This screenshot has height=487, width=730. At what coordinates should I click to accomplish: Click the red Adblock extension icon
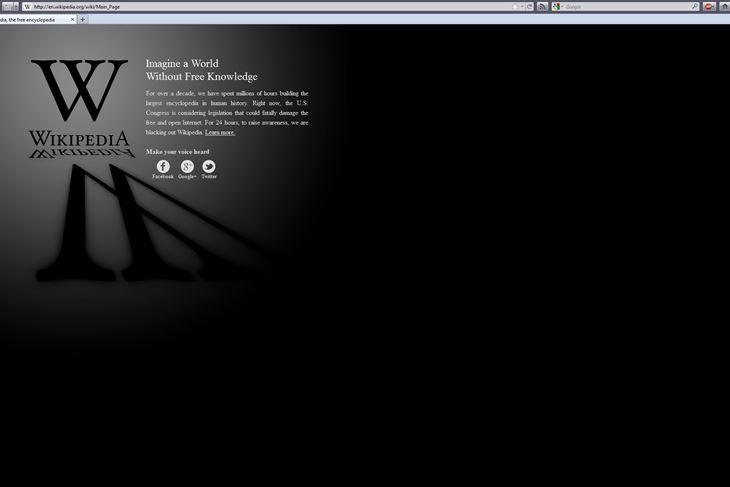click(709, 7)
